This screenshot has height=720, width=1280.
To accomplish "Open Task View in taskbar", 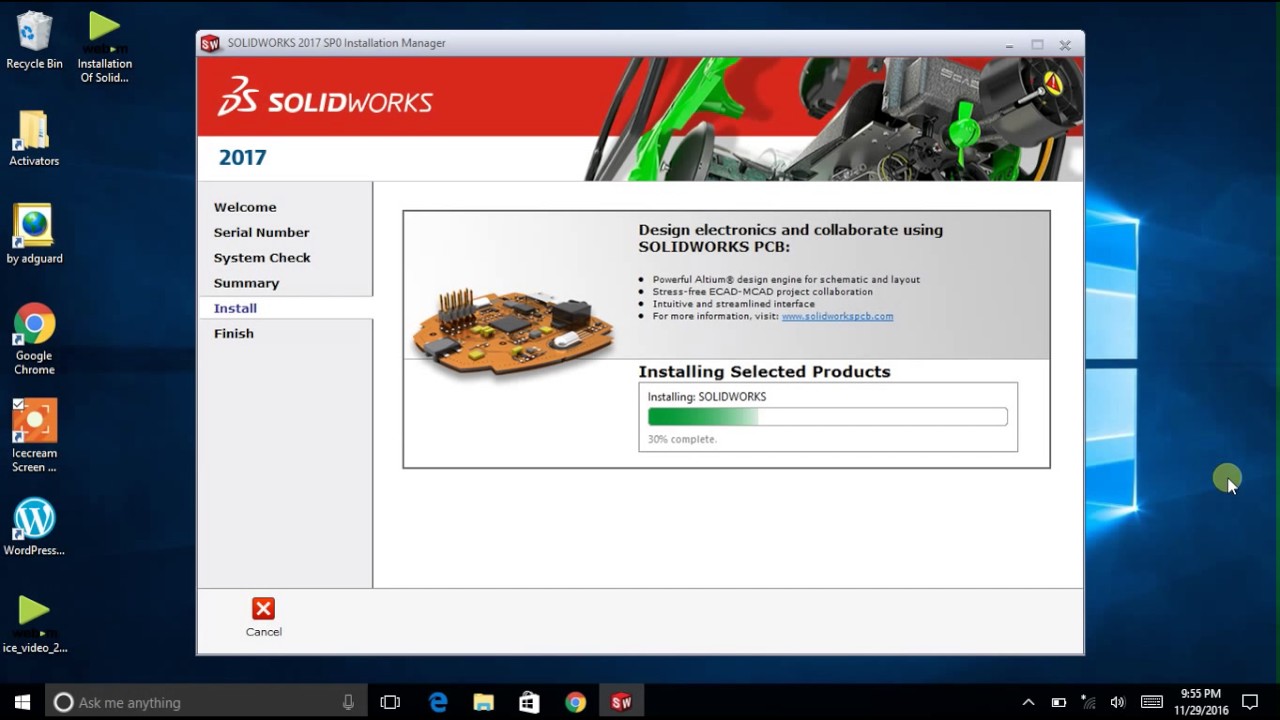I will [390, 702].
